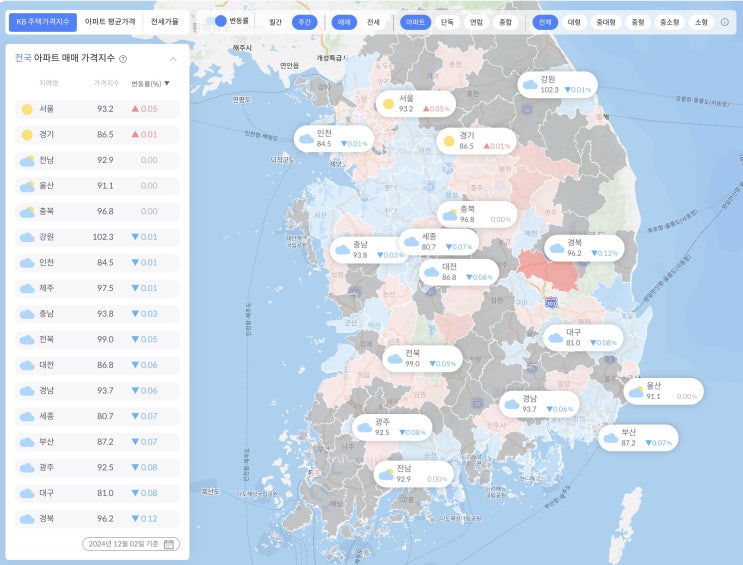
Task: Select the 대전 row in the list
Action: 98,365
